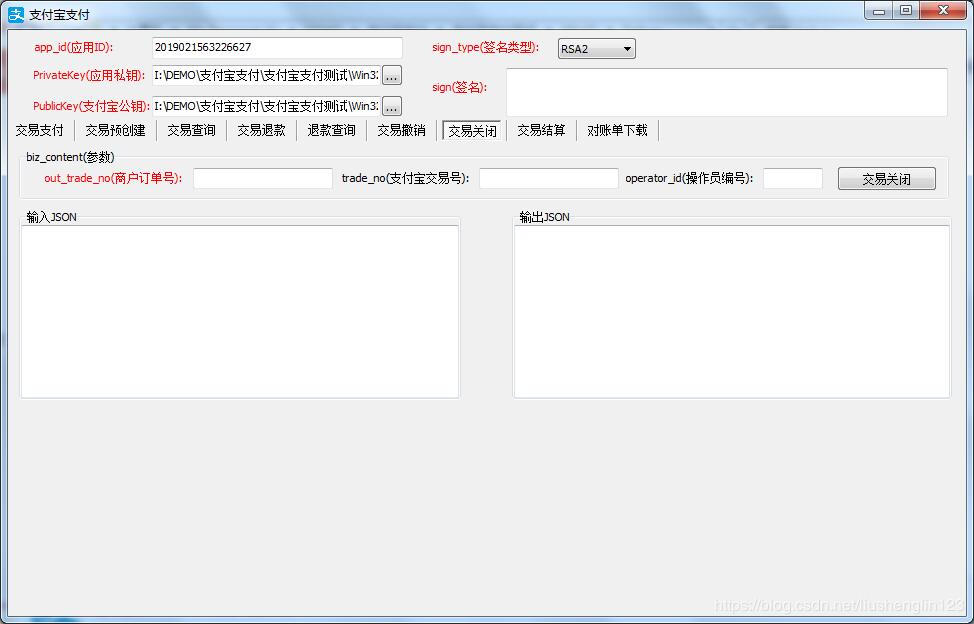
Task: Click the biz_content(参数) group label
Action: click(x=70, y=158)
